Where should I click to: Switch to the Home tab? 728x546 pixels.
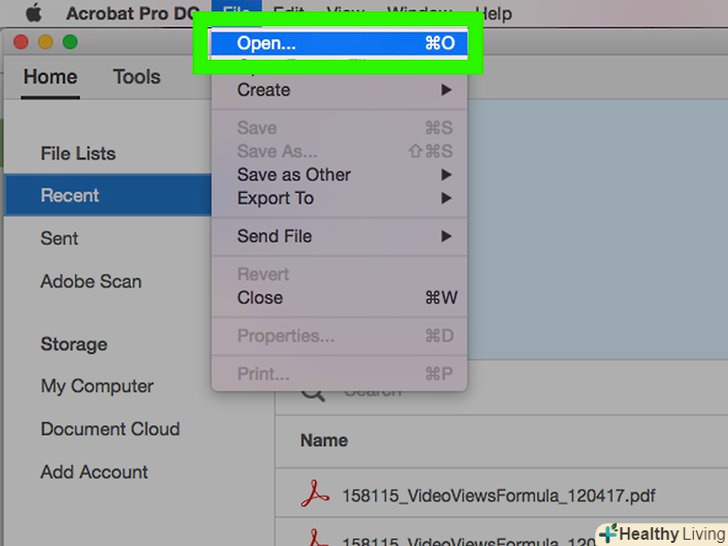click(50, 77)
